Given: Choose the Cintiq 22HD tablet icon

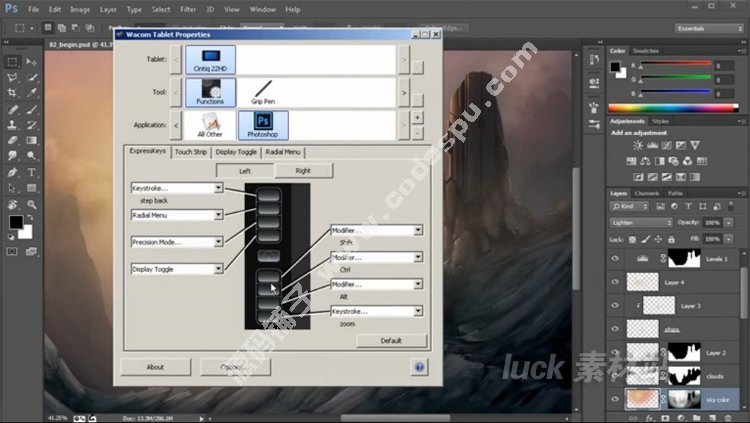Looking at the screenshot, I should pos(210,61).
